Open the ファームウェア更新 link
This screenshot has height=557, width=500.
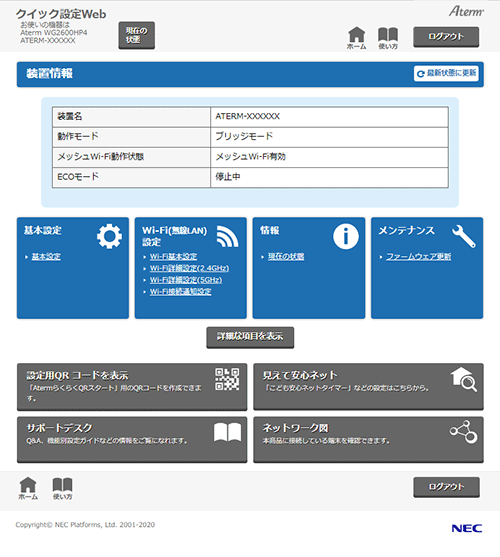pyautogui.click(x=419, y=256)
